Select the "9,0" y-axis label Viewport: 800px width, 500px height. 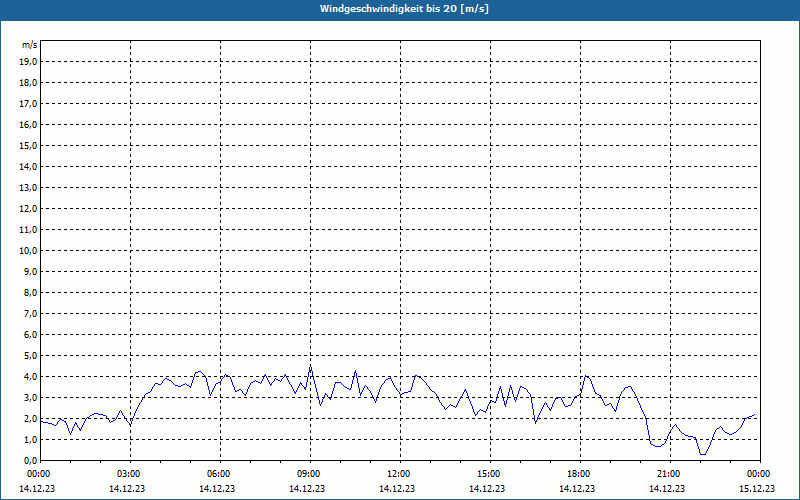click(x=30, y=271)
